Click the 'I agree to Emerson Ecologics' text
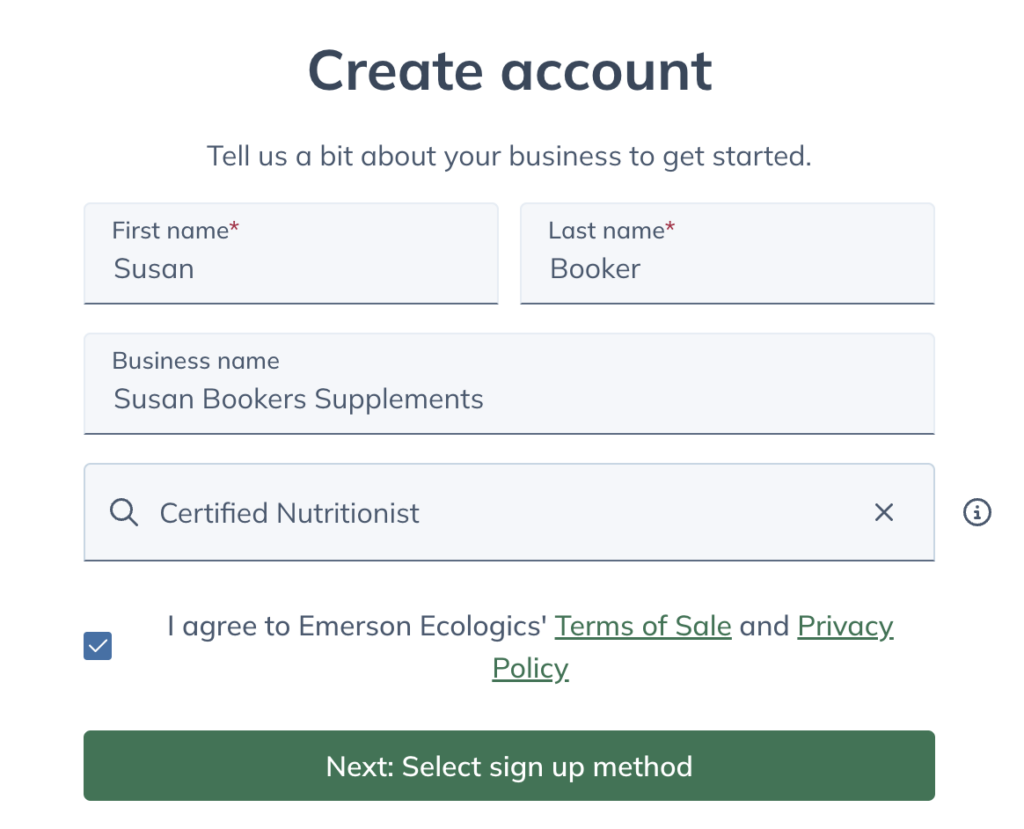This screenshot has width=1024, height=829. click(x=357, y=626)
